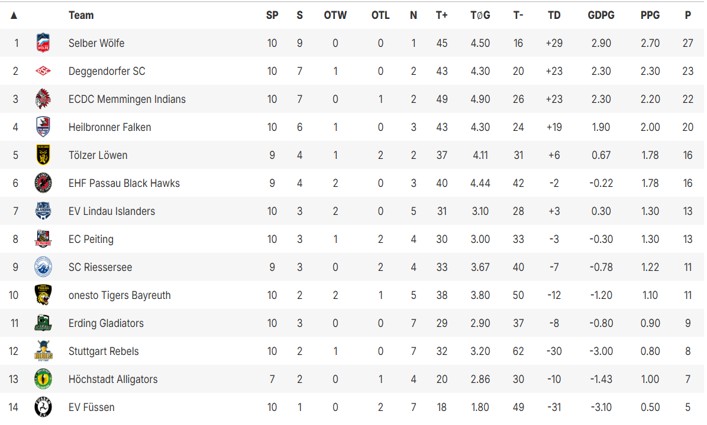The width and height of the screenshot is (707, 425).
Task: Click the Deggendorfer SC team logo
Action: tap(43, 71)
